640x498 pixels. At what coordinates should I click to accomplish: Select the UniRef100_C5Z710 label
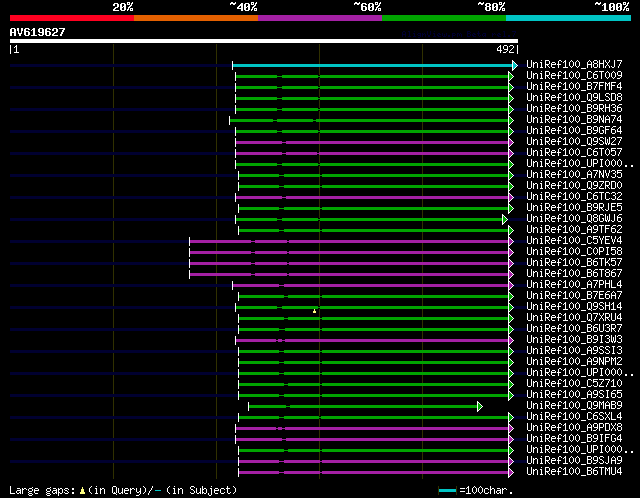coord(574,384)
